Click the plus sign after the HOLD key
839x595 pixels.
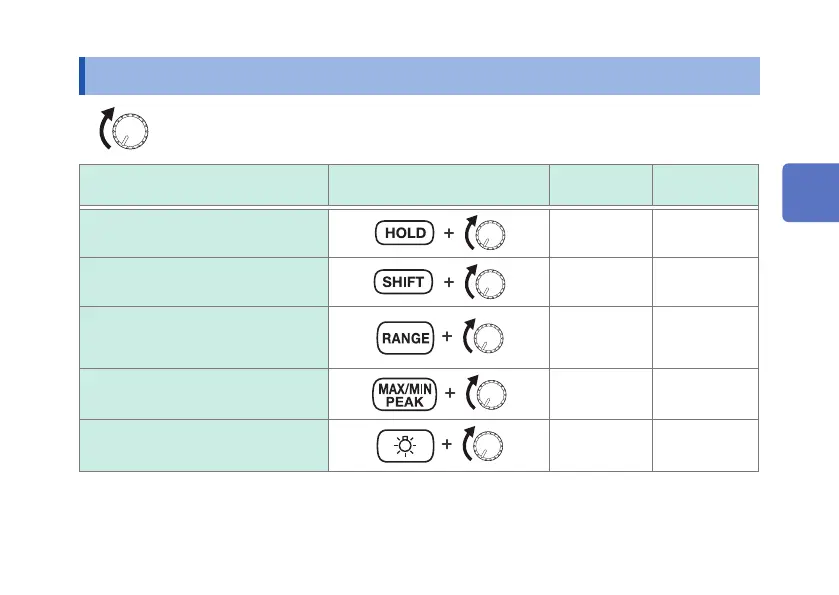pos(449,233)
